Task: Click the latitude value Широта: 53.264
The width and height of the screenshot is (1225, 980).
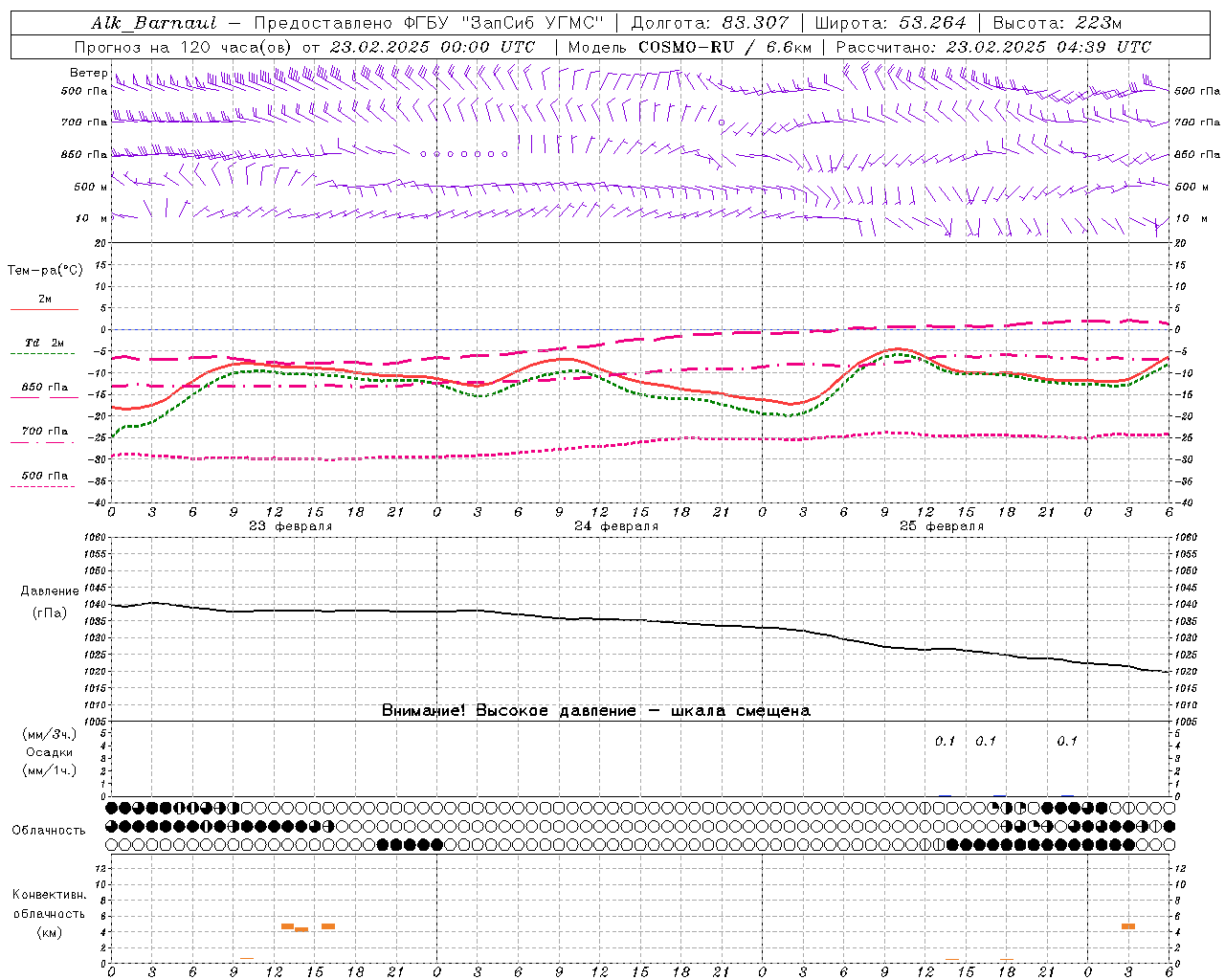Action: coord(891,23)
